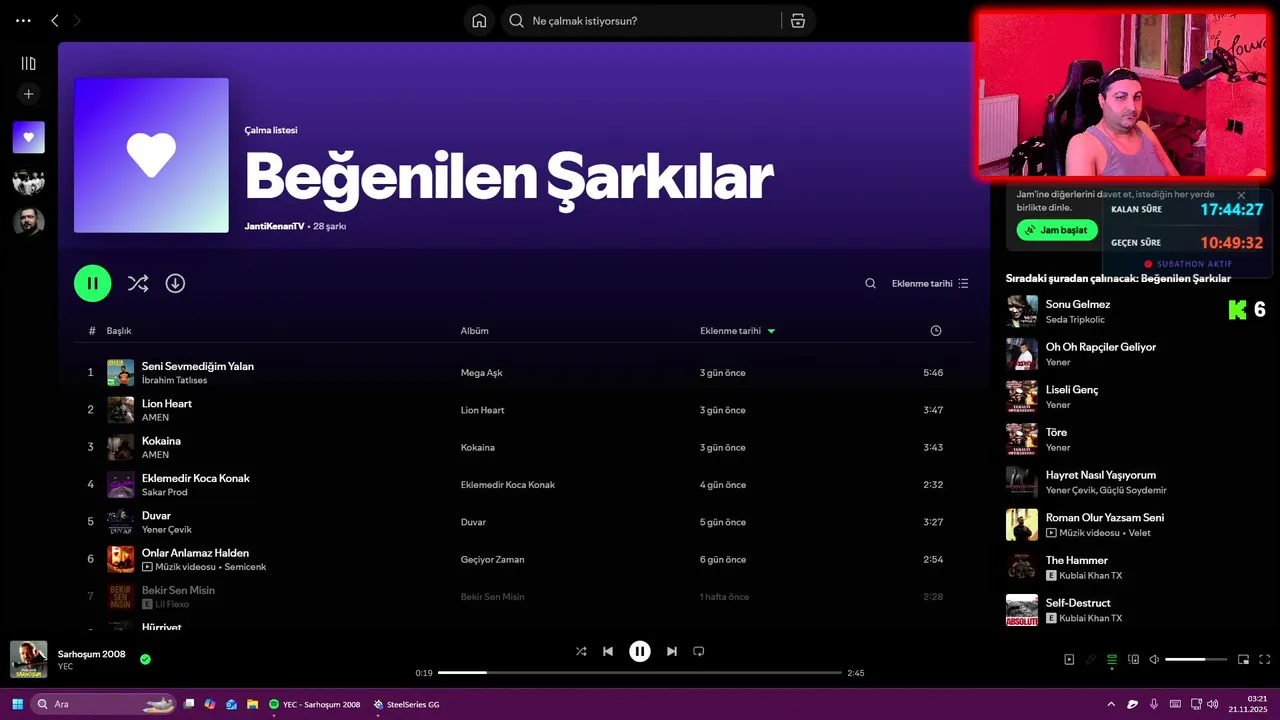Open the Browse icon in search bar
Image resolution: width=1280 pixels, height=720 pixels.
click(798, 20)
